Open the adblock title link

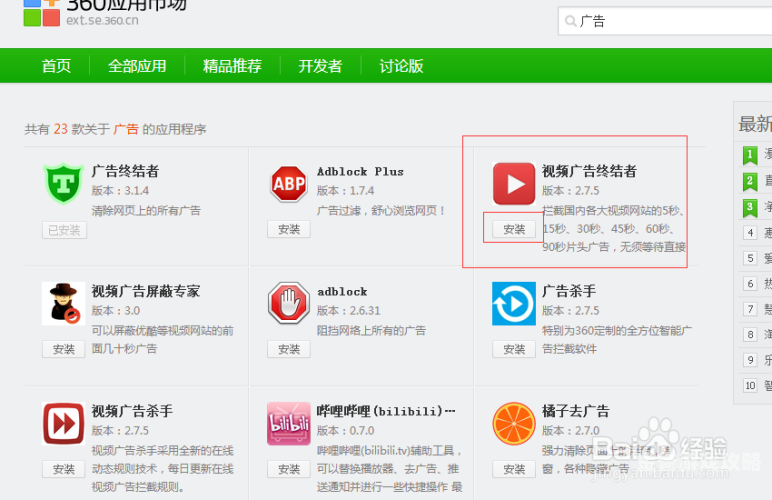[342, 292]
